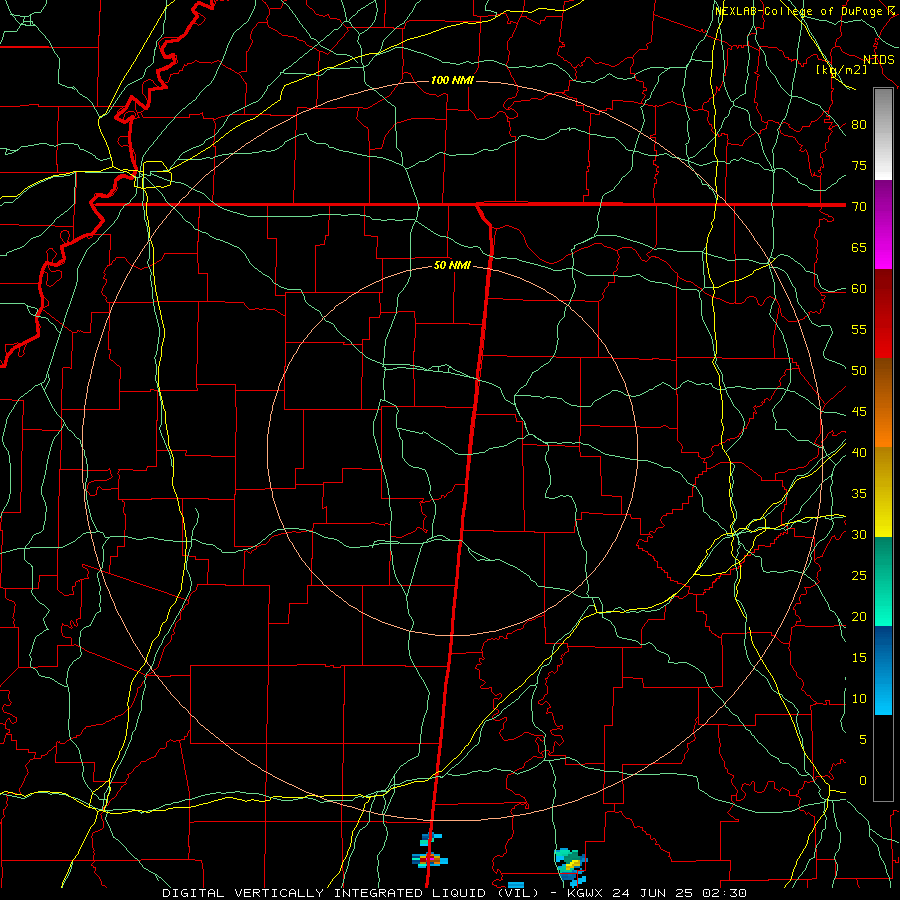Click the "100 NMI" range ring label
This screenshot has width=900, height=900.
click(452, 80)
